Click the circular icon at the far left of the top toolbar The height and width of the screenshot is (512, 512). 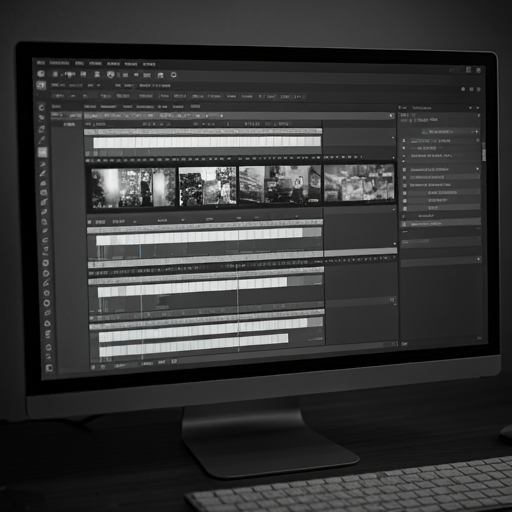[x=41, y=74]
